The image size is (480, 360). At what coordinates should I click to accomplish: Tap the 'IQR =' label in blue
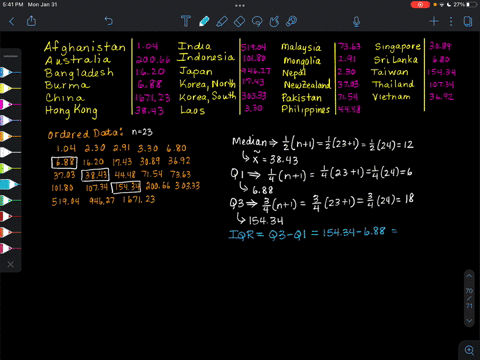click(246, 234)
